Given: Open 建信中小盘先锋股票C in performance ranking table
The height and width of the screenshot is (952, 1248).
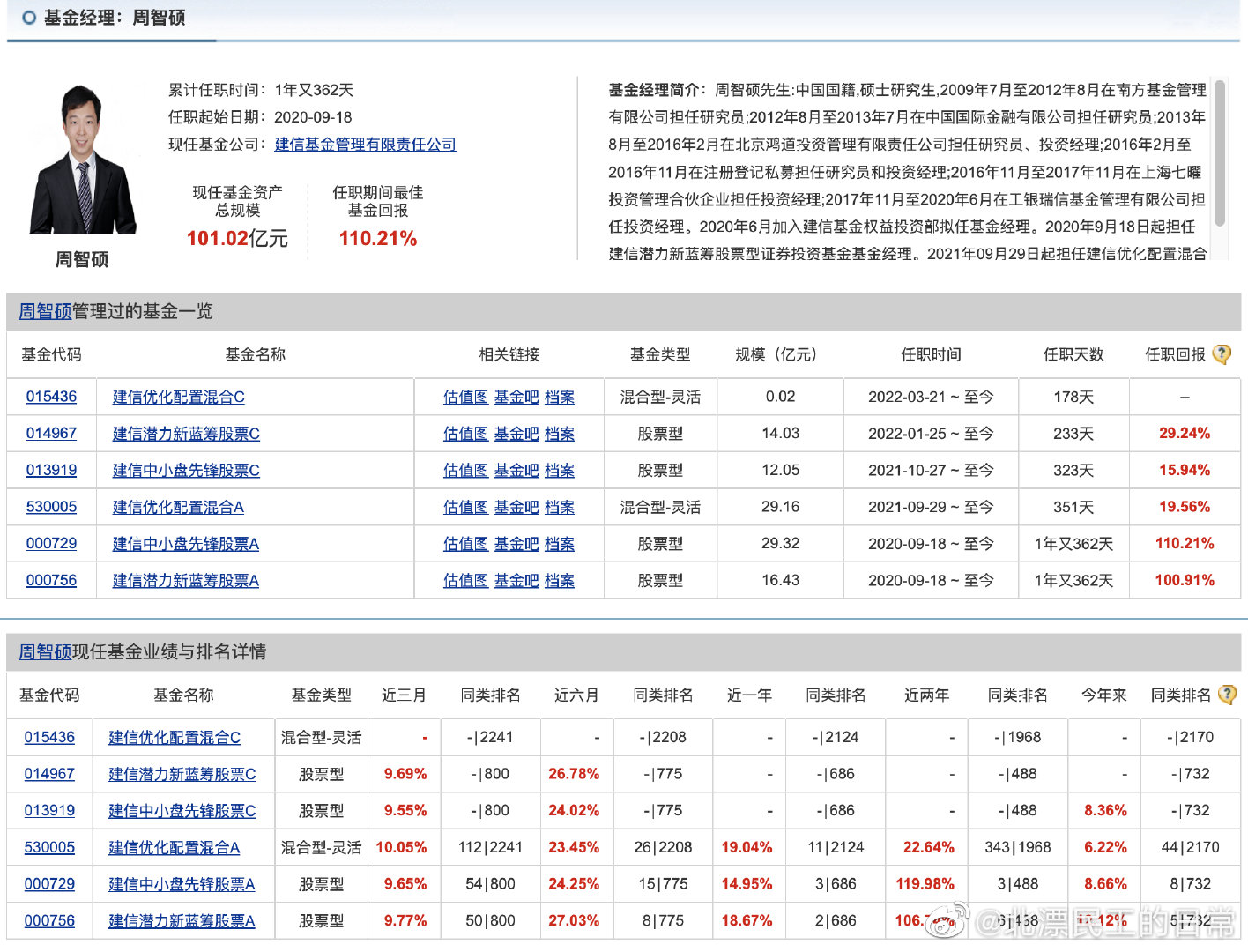Looking at the screenshot, I should [182, 810].
